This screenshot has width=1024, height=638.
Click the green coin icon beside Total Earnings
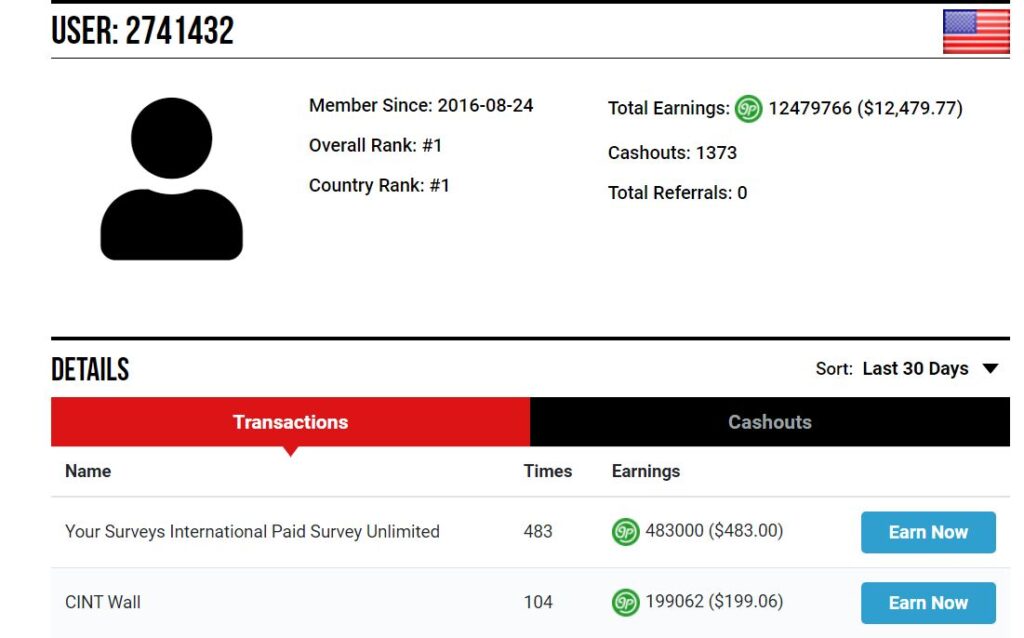pyautogui.click(x=748, y=109)
